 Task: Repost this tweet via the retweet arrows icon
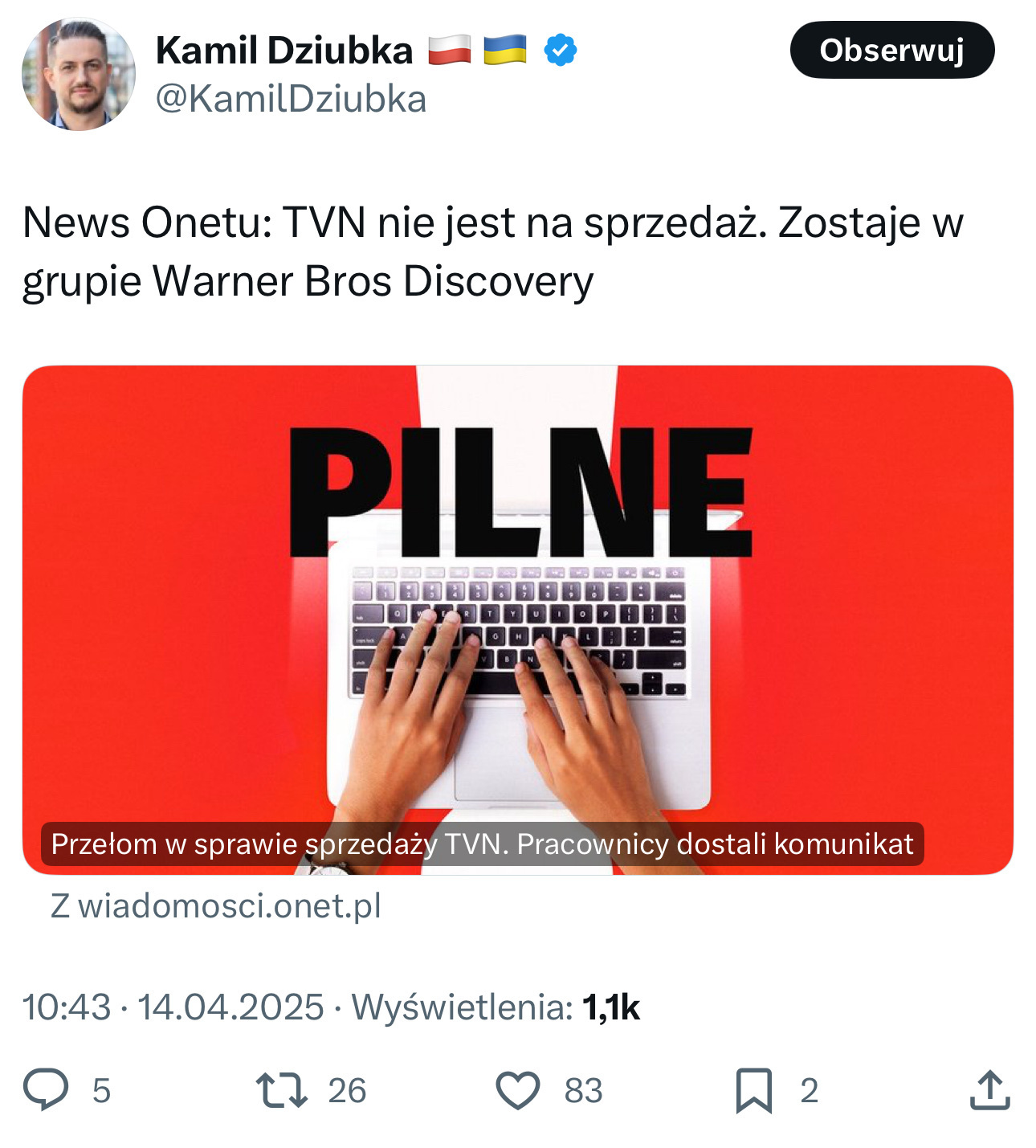coord(281,1090)
